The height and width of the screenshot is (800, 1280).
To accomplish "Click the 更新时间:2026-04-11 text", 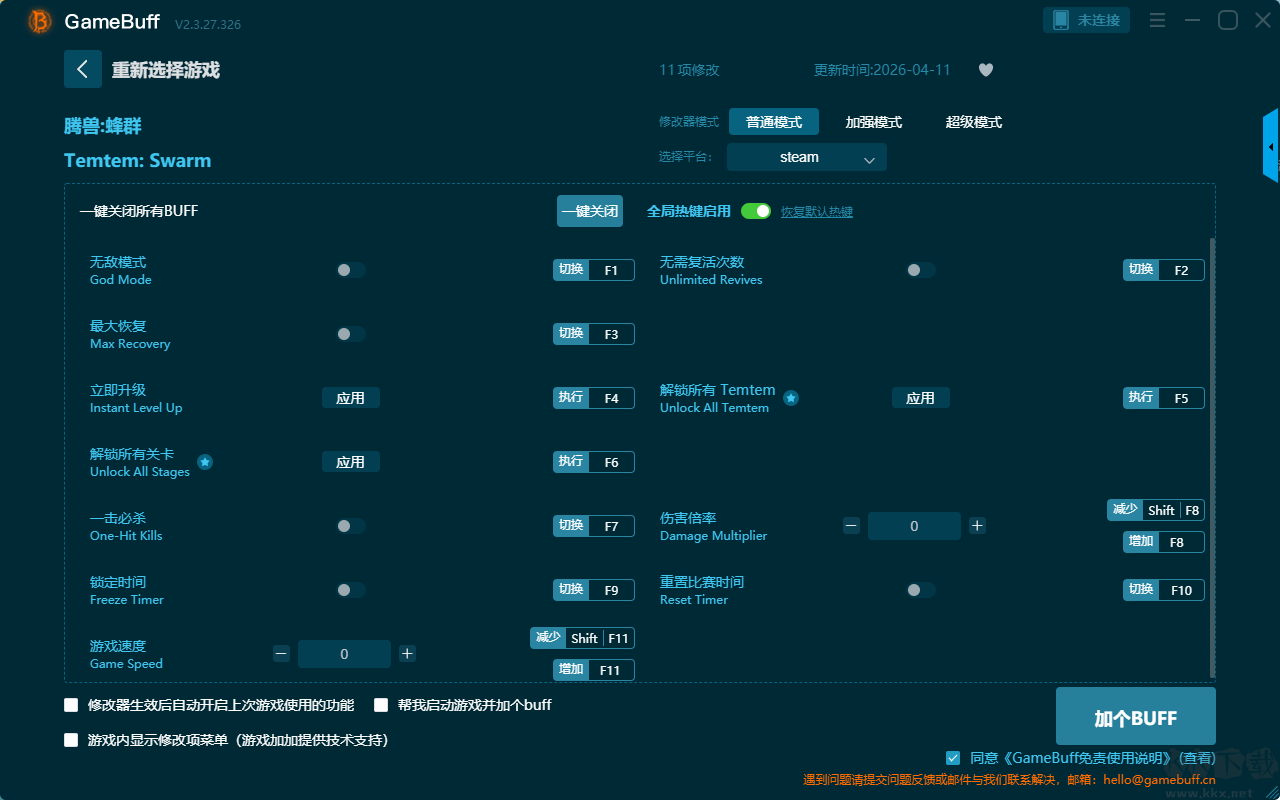I will [882, 70].
